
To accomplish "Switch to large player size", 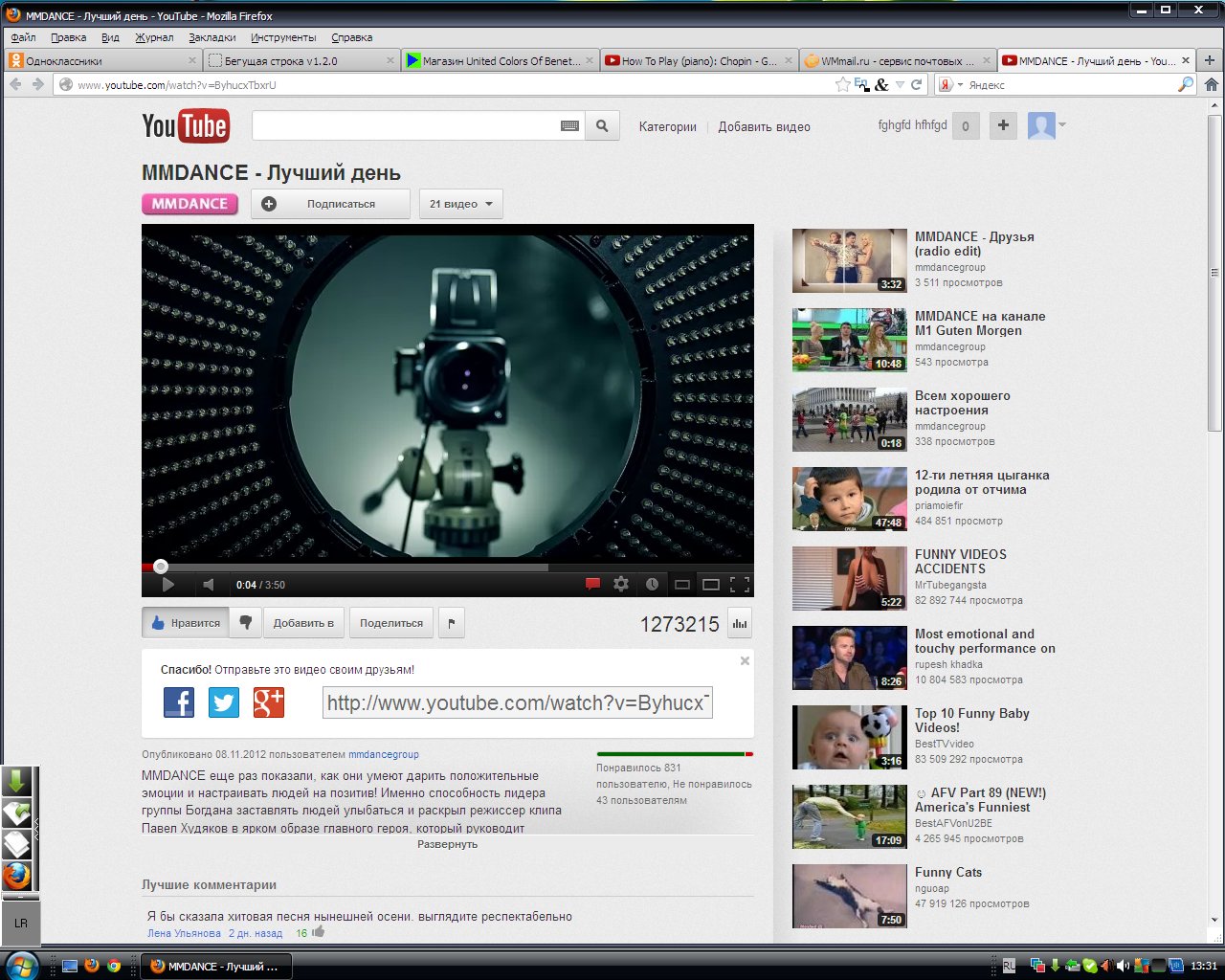I will pyautogui.click(x=711, y=584).
